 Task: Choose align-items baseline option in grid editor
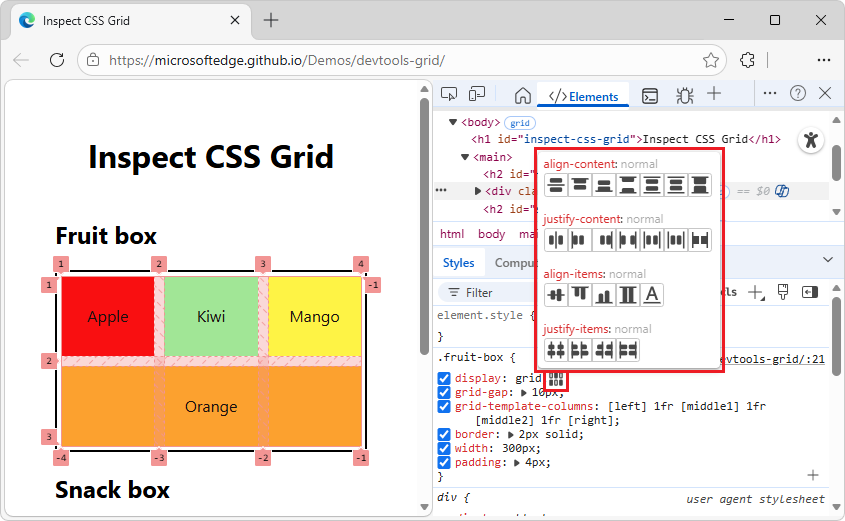(x=652, y=294)
